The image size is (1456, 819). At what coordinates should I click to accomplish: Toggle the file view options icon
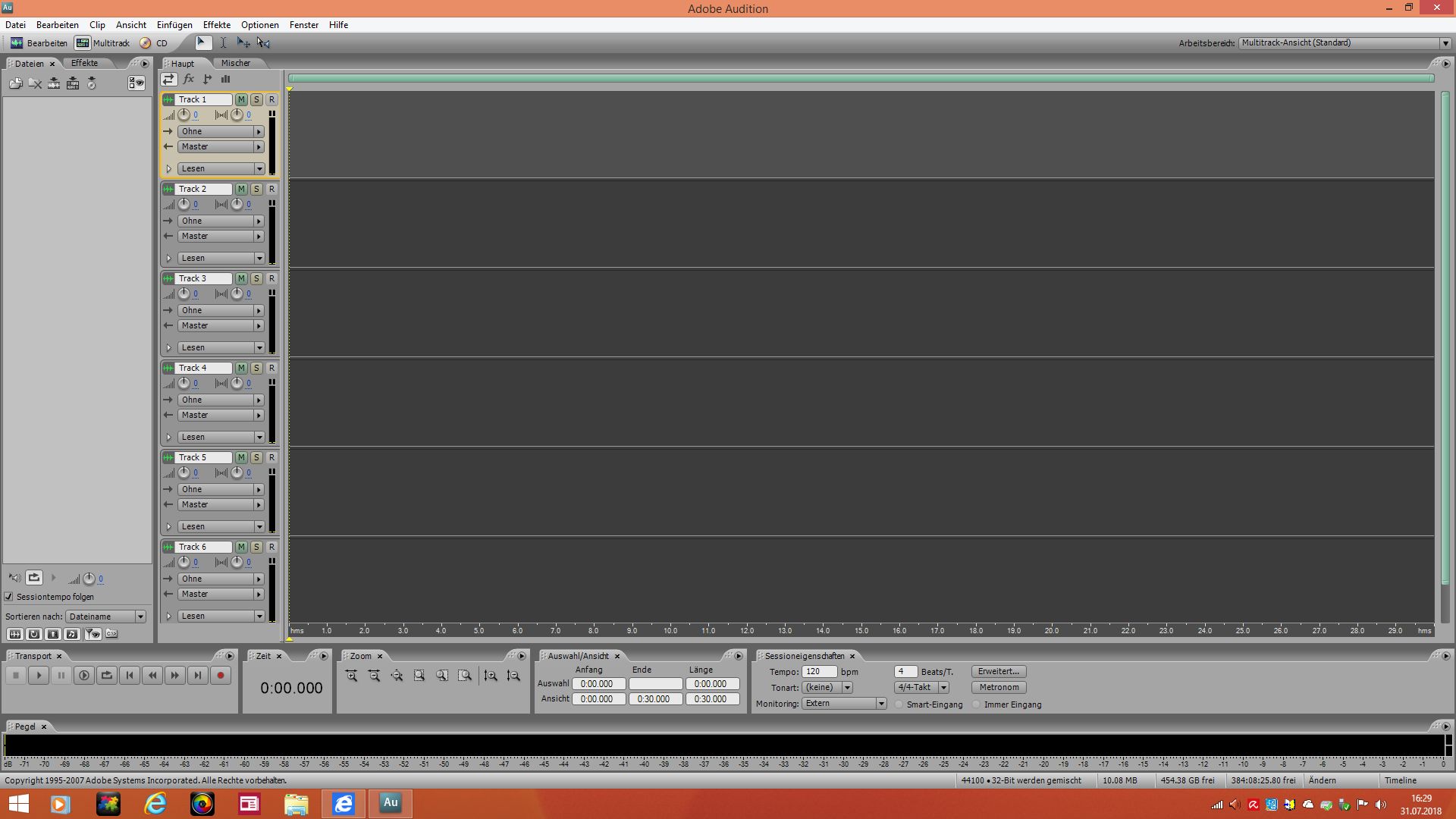[136, 83]
